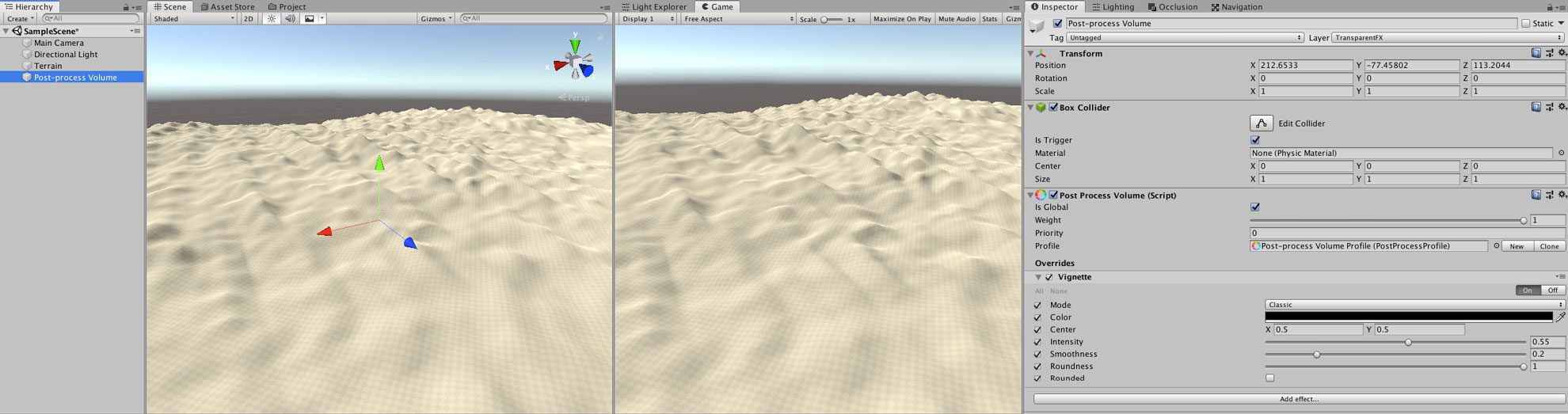Collapse the Transform component foldout
Image resolution: width=1568 pixels, height=414 pixels.
pyautogui.click(x=1030, y=54)
